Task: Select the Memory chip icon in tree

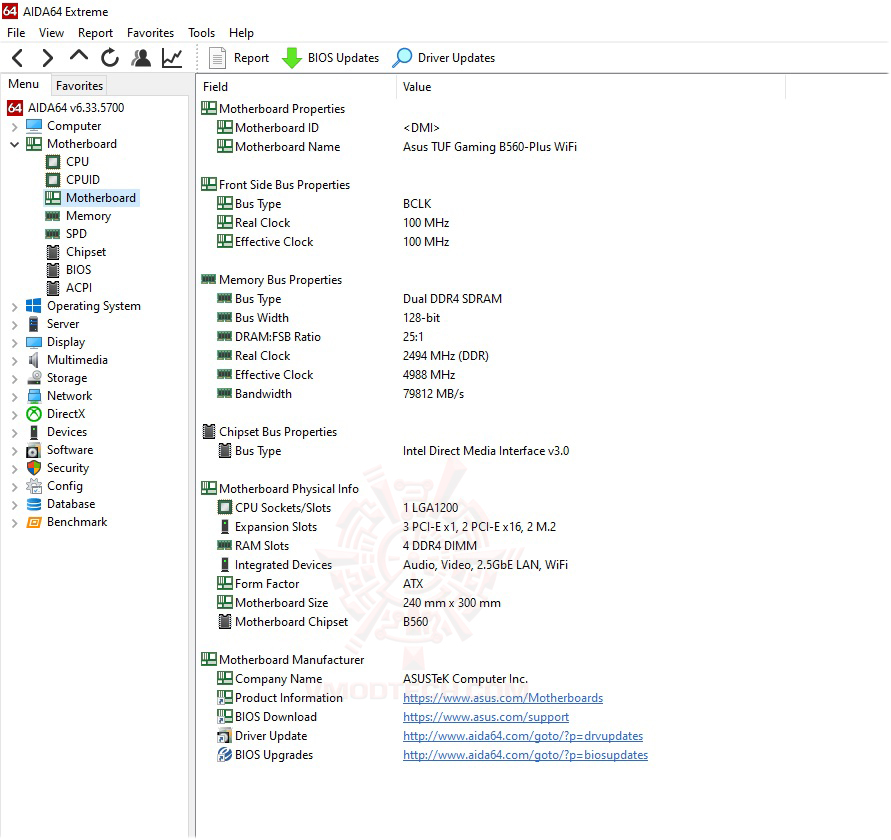Action: tap(53, 216)
